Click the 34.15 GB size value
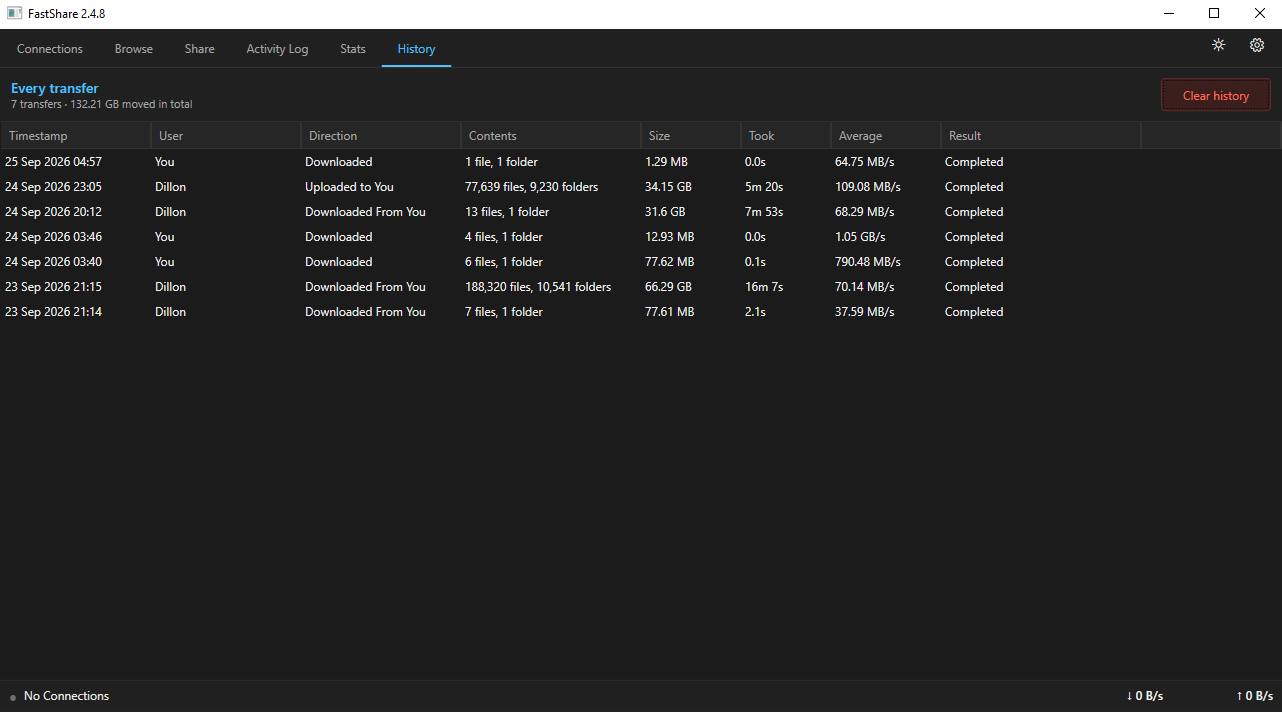 [668, 187]
